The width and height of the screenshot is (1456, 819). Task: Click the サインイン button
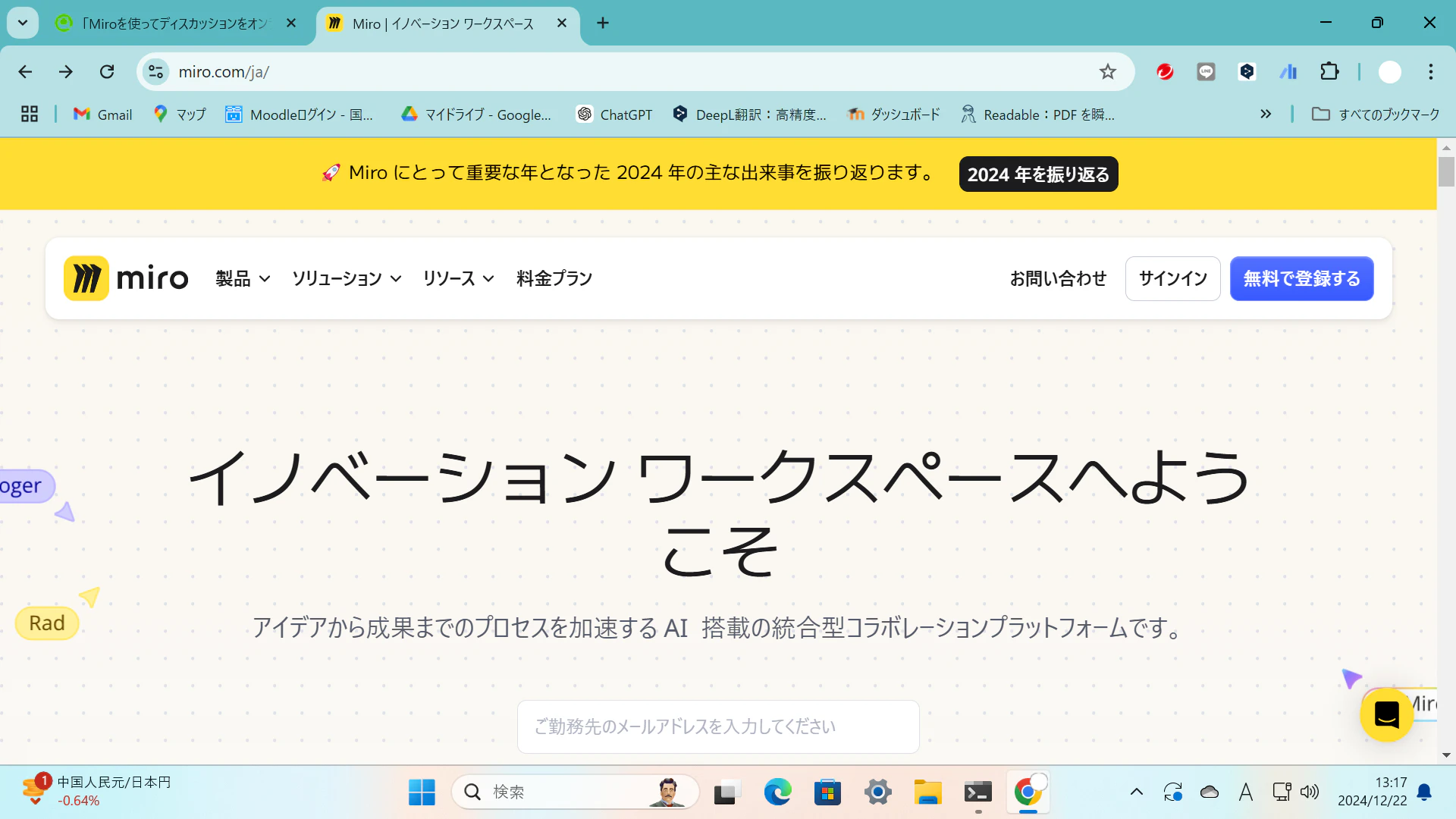tap(1172, 278)
